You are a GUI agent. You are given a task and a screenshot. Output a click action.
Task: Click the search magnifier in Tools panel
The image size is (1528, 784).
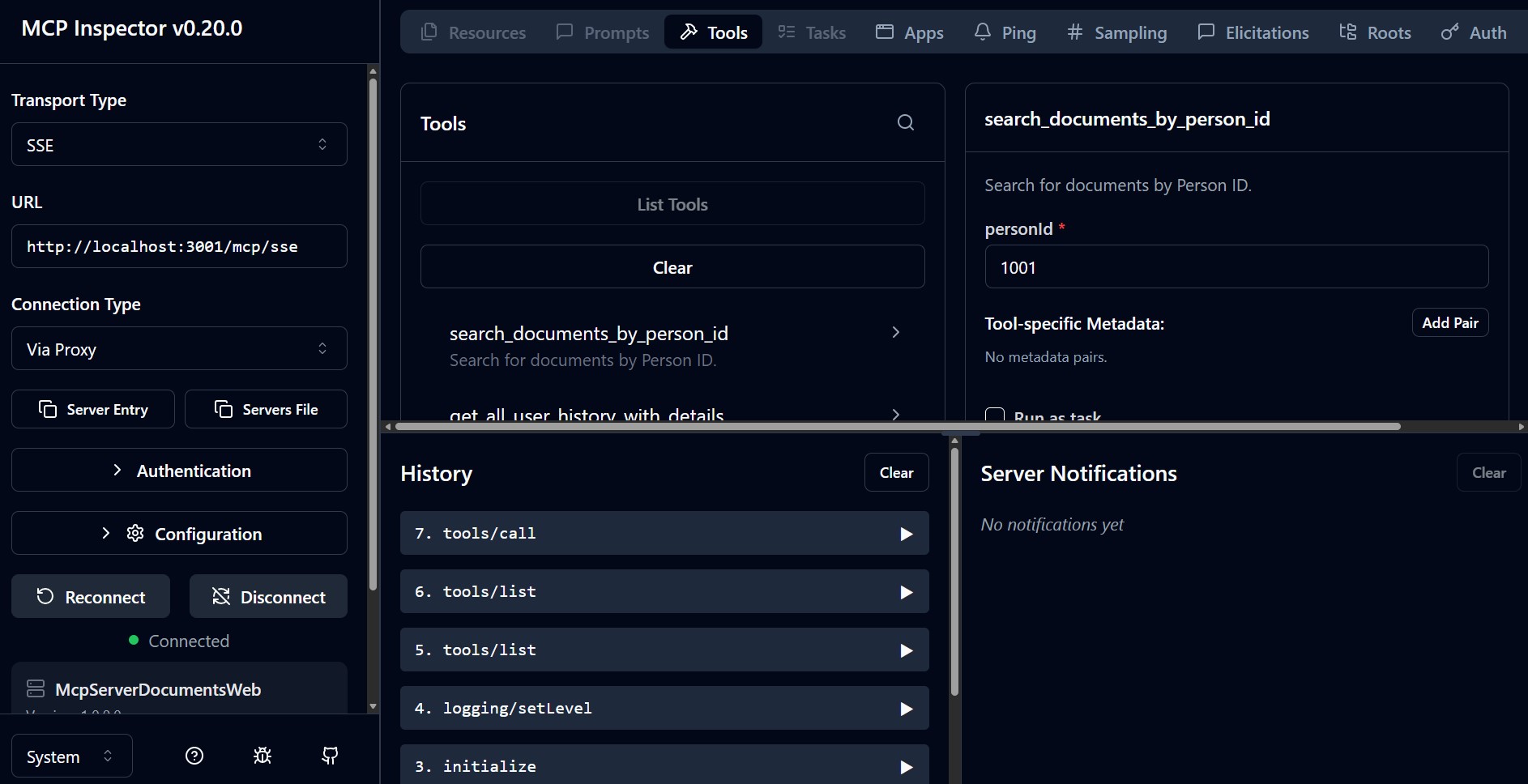(906, 122)
